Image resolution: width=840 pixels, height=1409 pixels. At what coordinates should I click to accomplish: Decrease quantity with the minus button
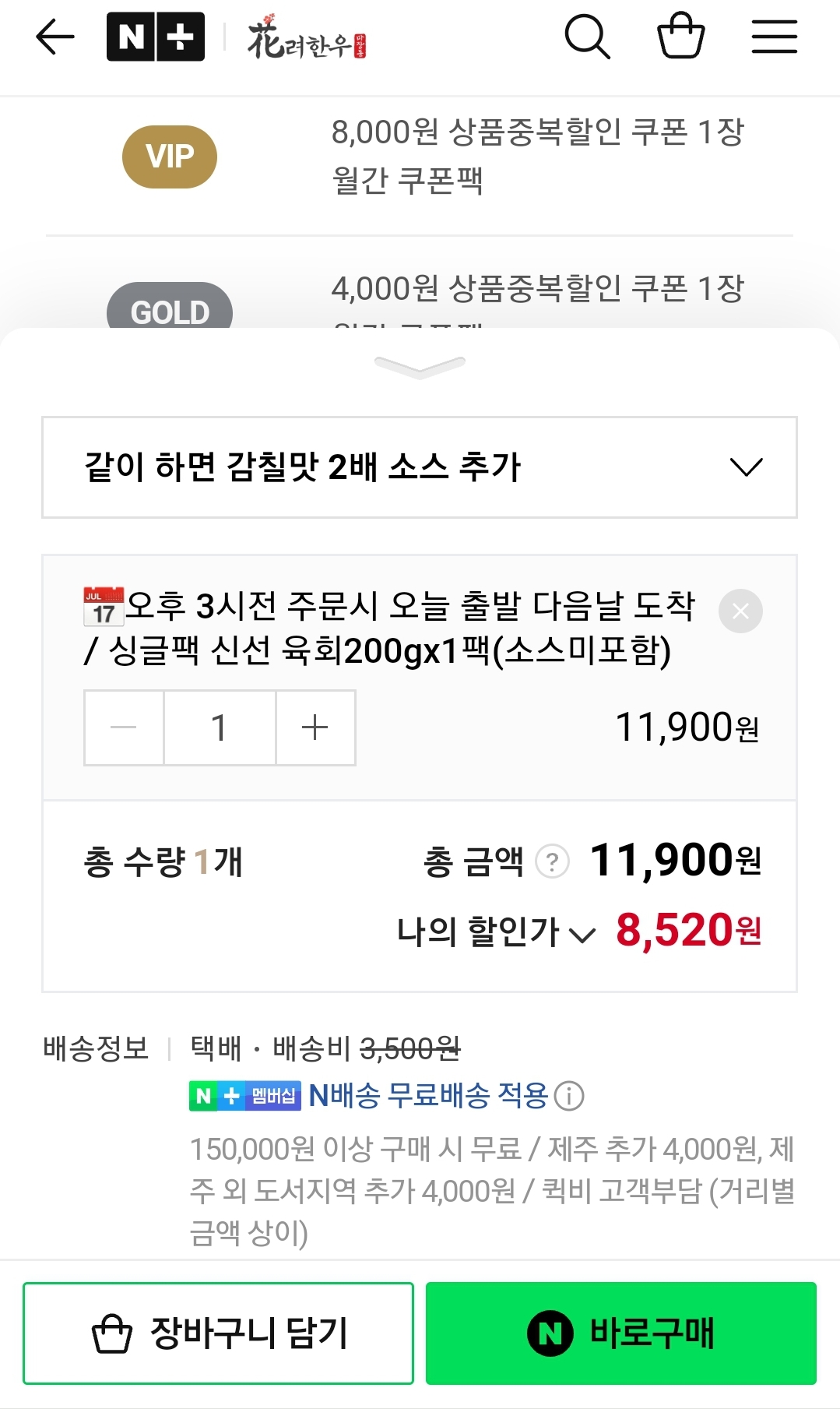click(x=124, y=727)
